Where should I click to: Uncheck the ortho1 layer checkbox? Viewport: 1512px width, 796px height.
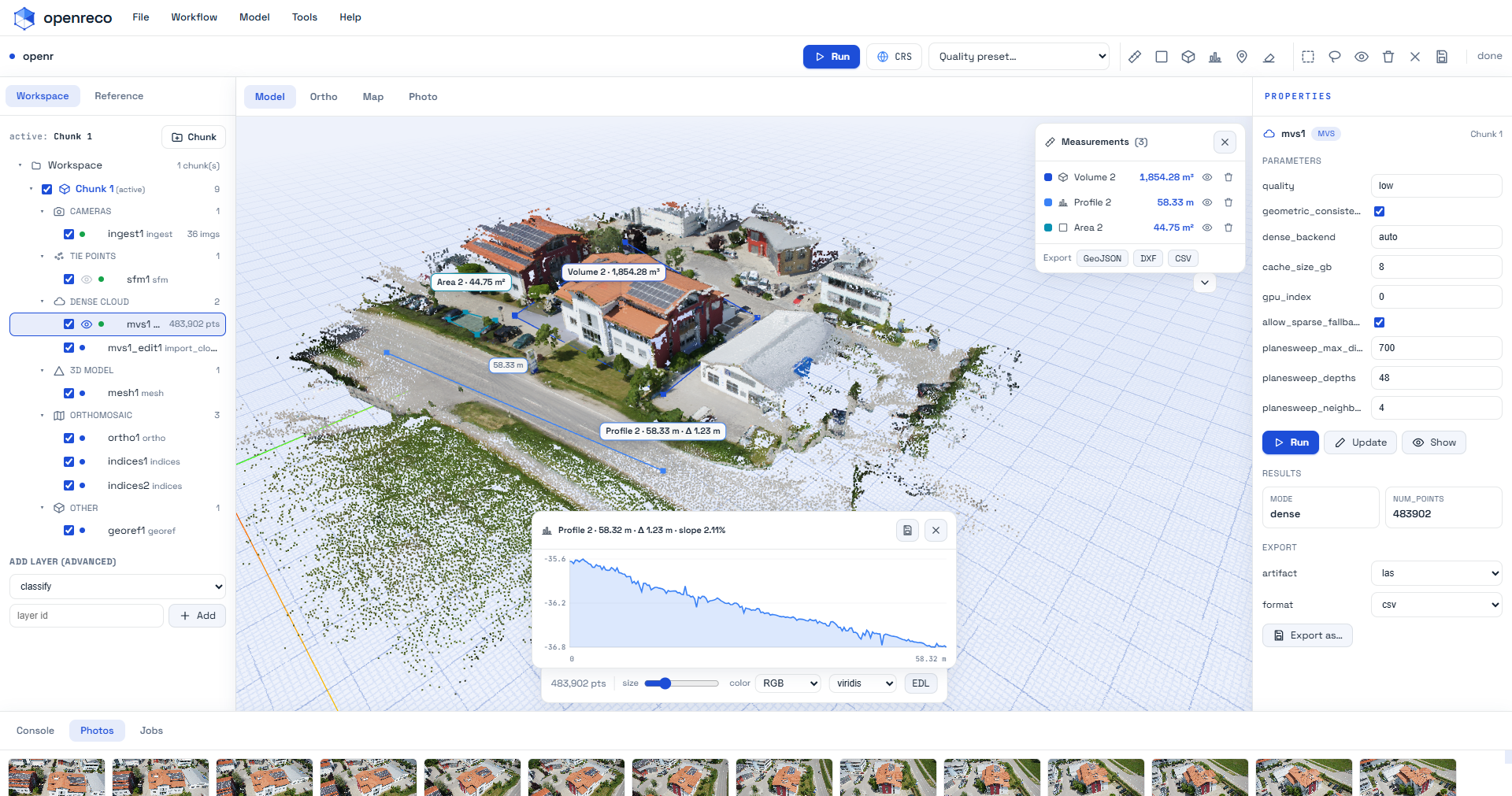tap(69, 438)
